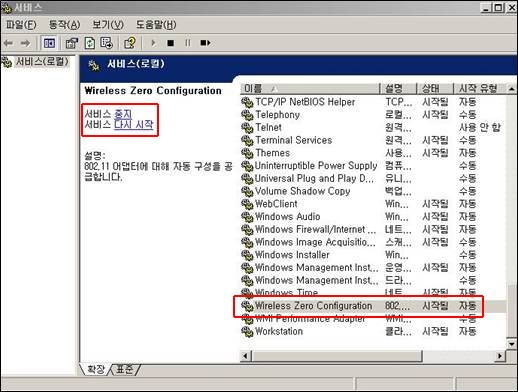Click the Pause Service icon

[188, 43]
